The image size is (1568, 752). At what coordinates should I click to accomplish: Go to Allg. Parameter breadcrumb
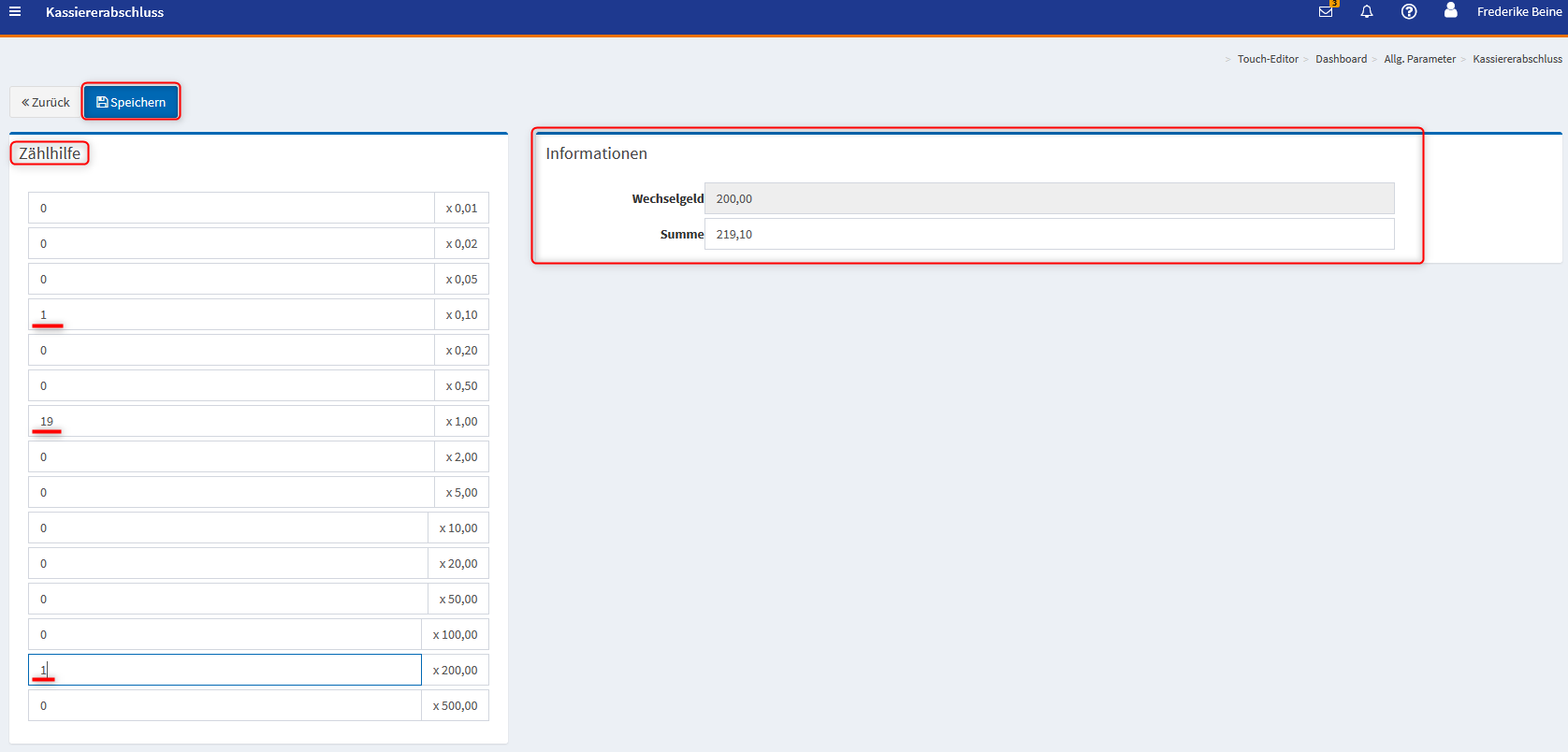click(x=1419, y=59)
